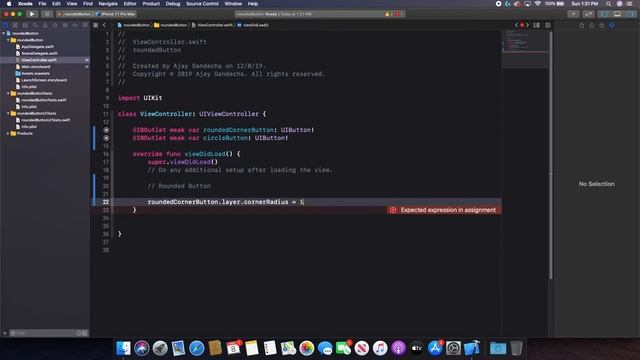640x360 pixels.
Task: Jump to next issue arrow
Action: (527, 25)
